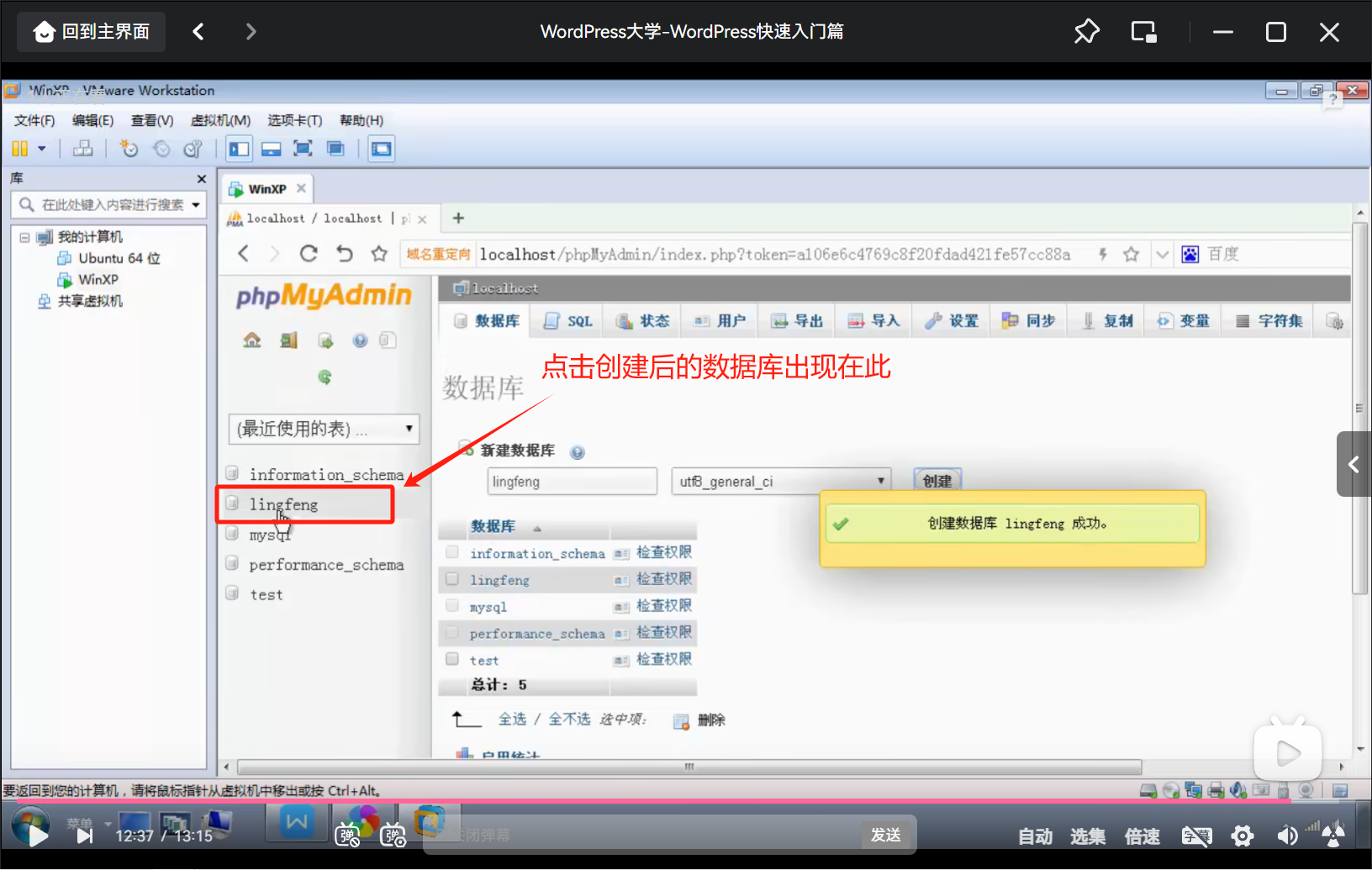
Task: Click 回到主界面 button
Action: 92,32
